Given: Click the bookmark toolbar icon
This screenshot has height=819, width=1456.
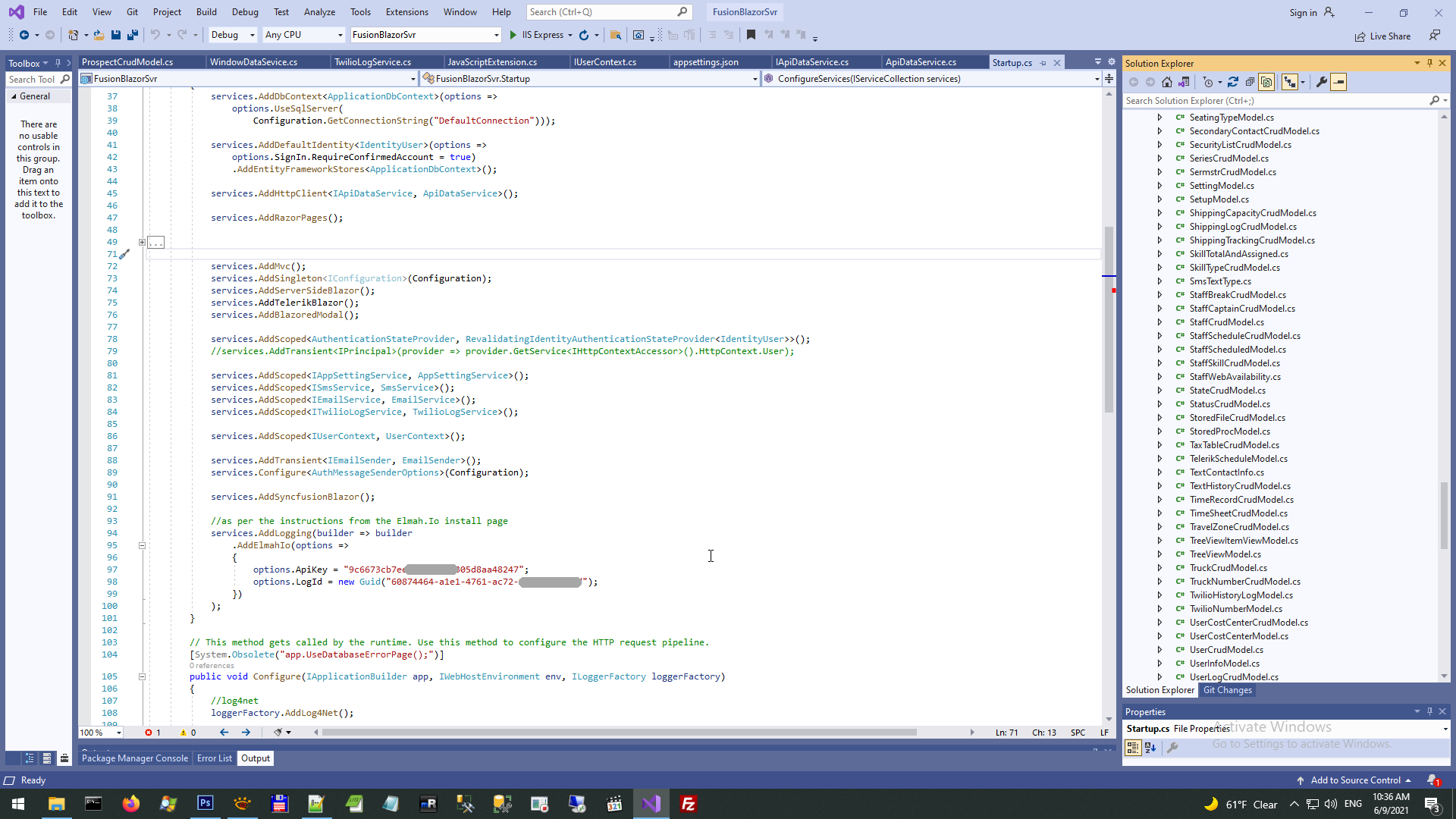Looking at the screenshot, I should point(751,35).
